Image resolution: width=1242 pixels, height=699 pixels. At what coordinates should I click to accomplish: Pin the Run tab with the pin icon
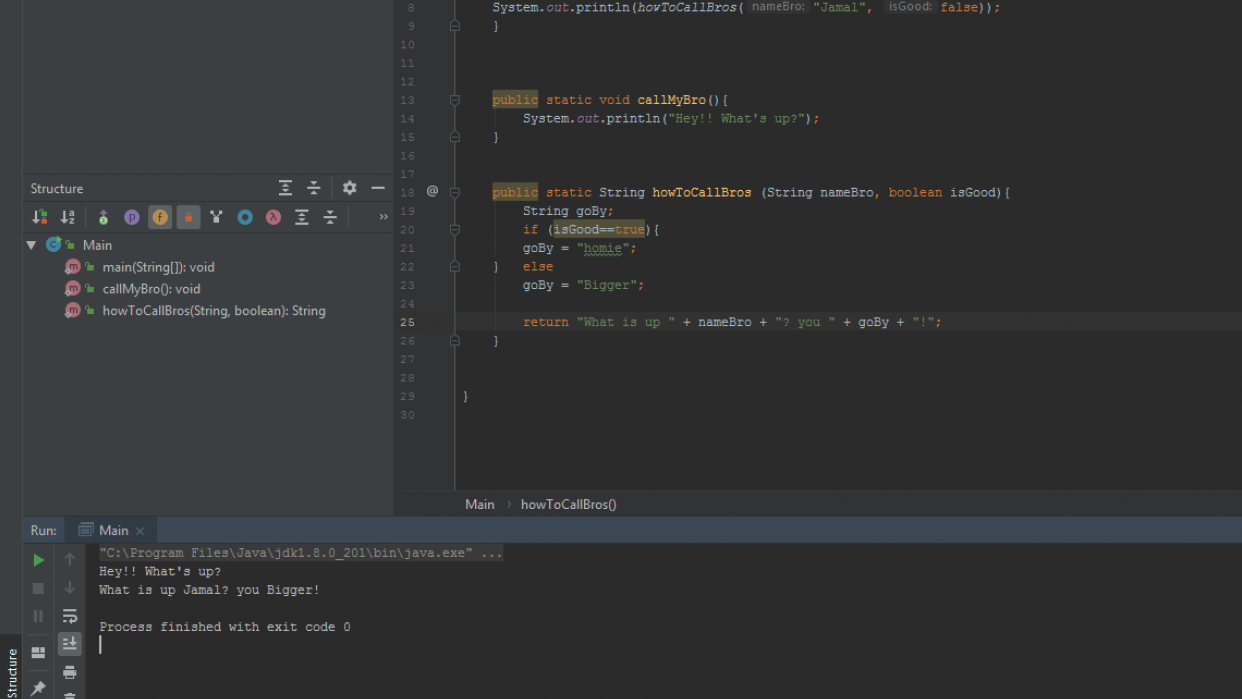pyautogui.click(x=38, y=688)
